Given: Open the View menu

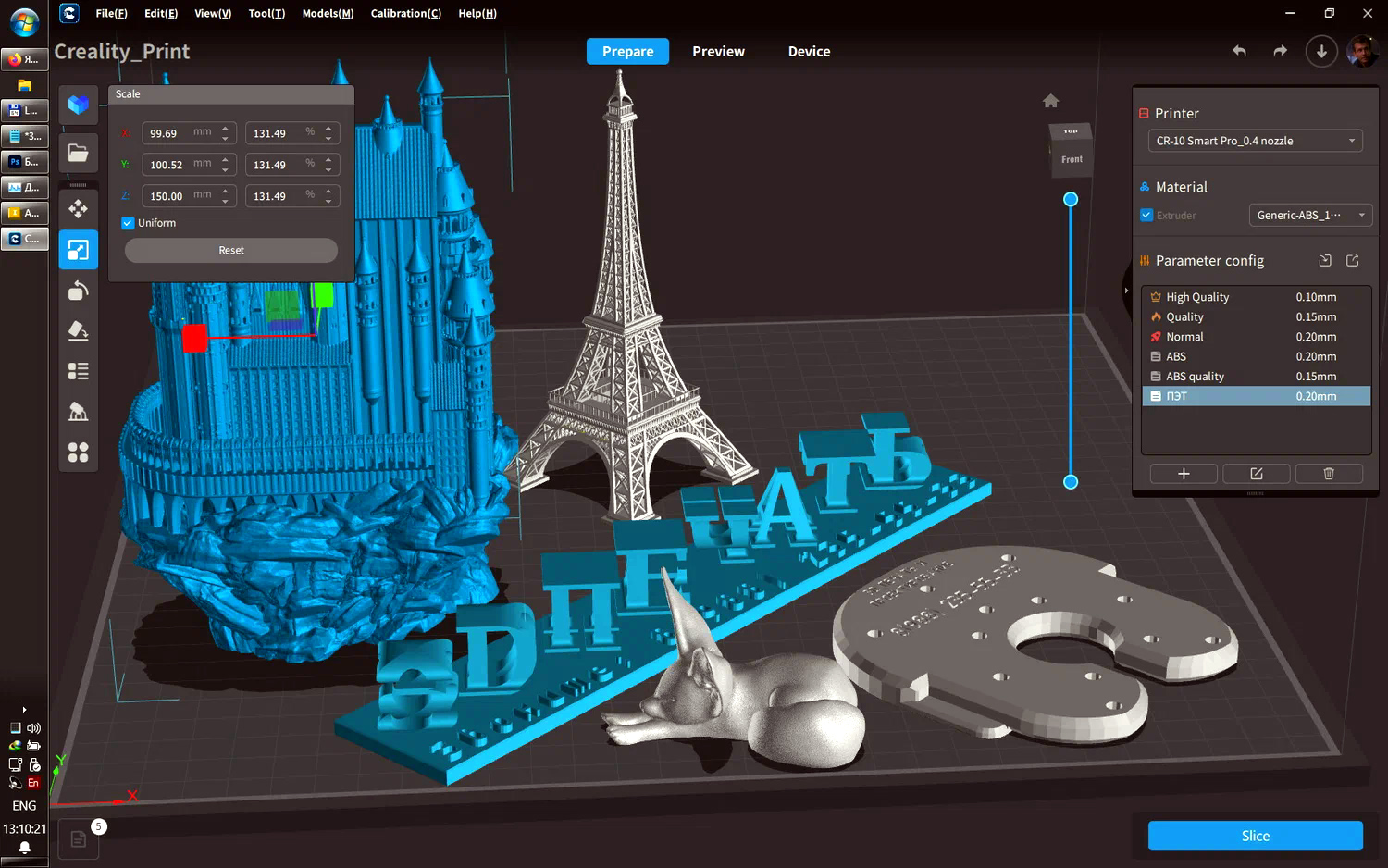Looking at the screenshot, I should (x=213, y=13).
